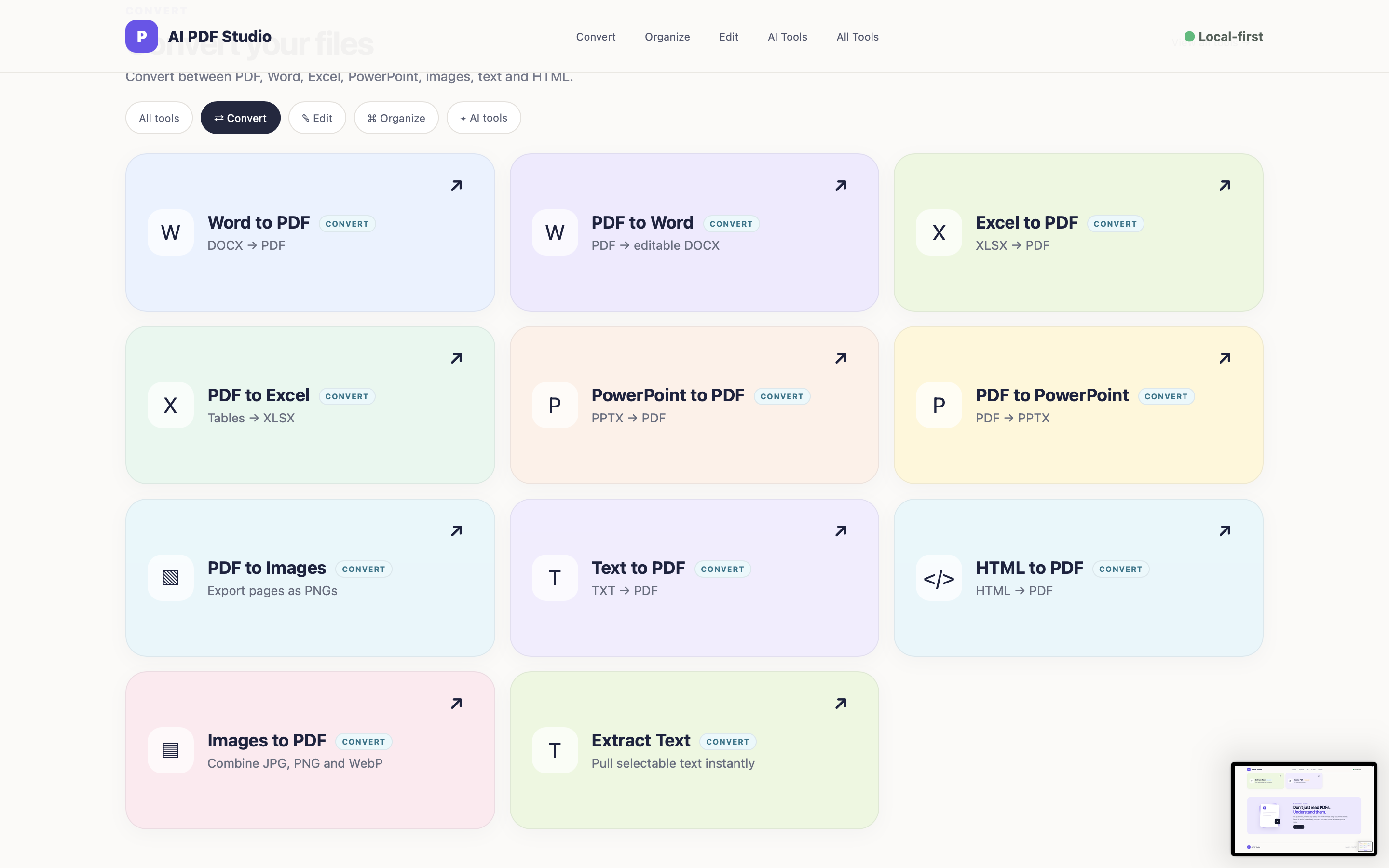Image resolution: width=1389 pixels, height=868 pixels.
Task: Open the Word to PDF arrow icon
Action: pyautogui.click(x=456, y=186)
